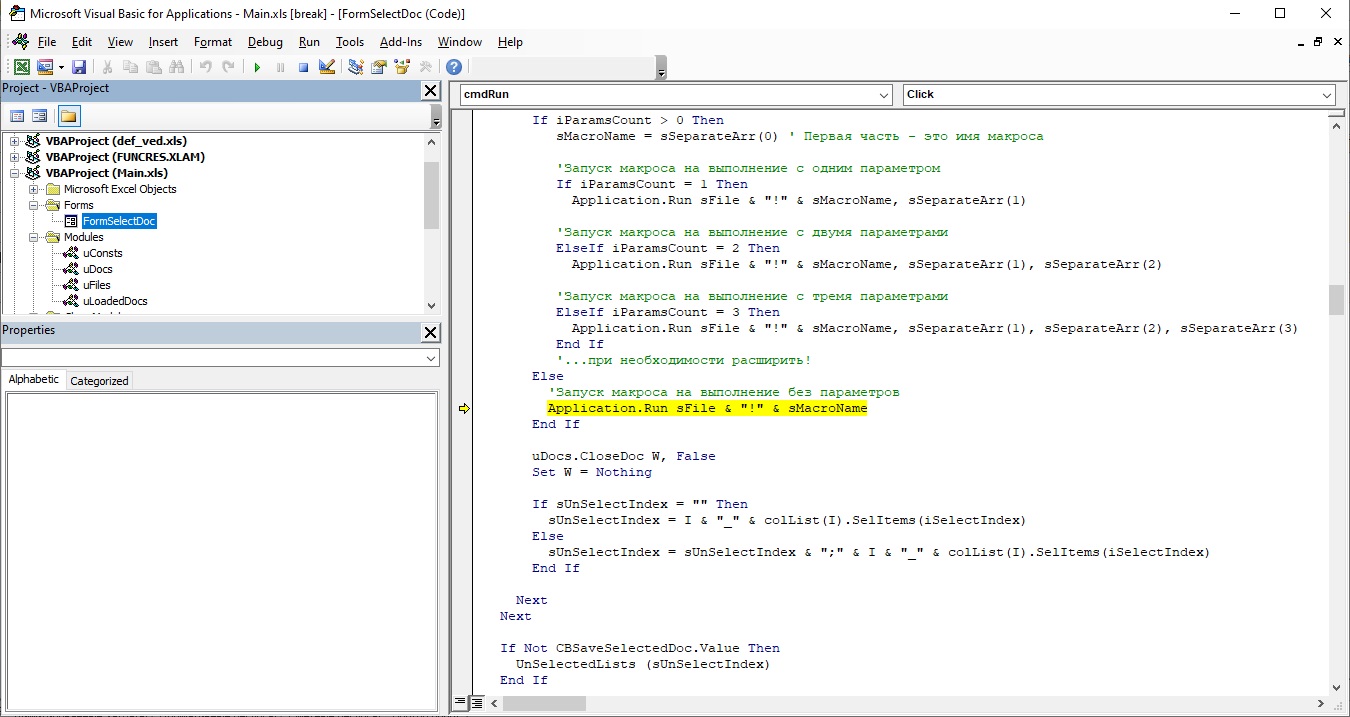The height and width of the screenshot is (717, 1350).
Task: Open the Properties object selector dropdown
Action: coord(431,358)
